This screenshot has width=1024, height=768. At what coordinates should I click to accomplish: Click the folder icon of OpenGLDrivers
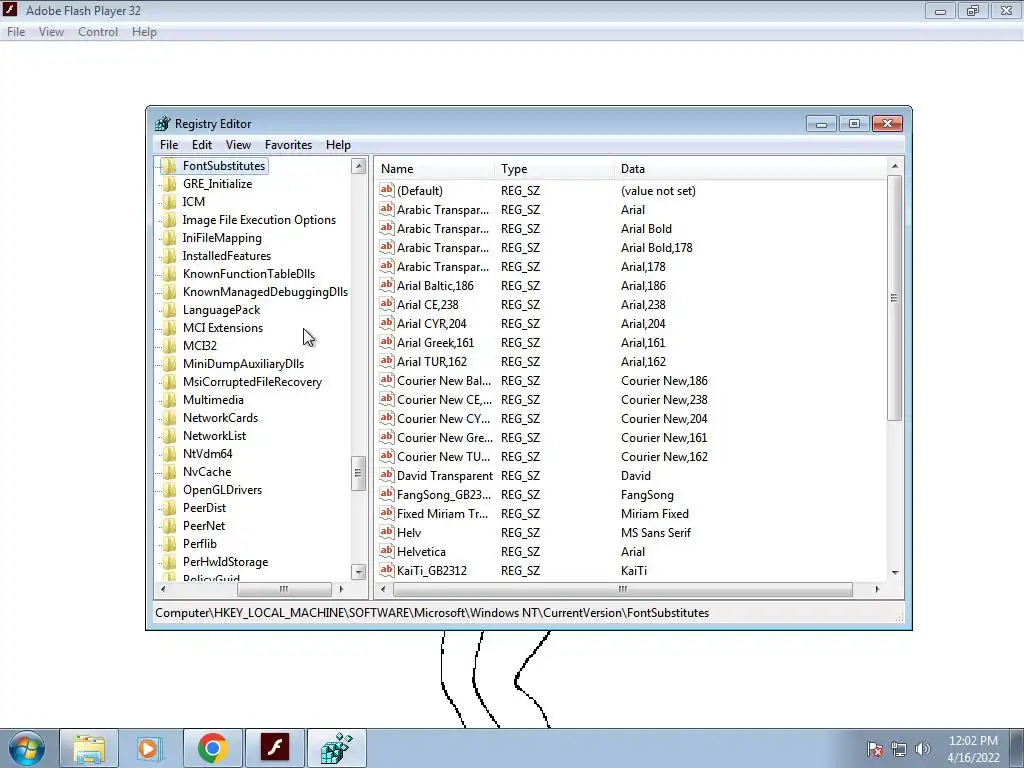coord(169,489)
